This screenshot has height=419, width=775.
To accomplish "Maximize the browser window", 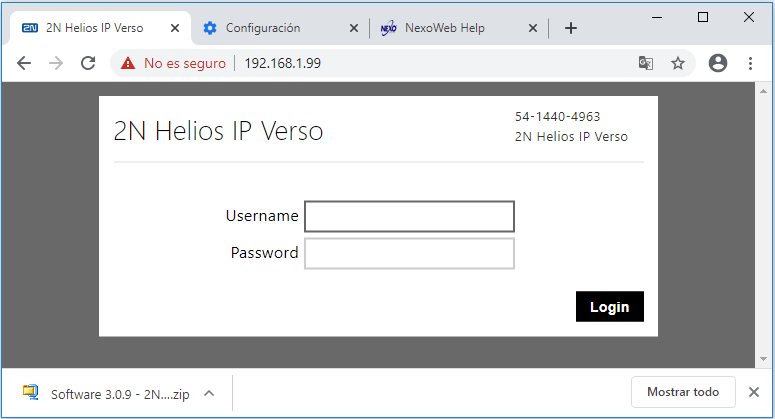I will [x=703, y=17].
